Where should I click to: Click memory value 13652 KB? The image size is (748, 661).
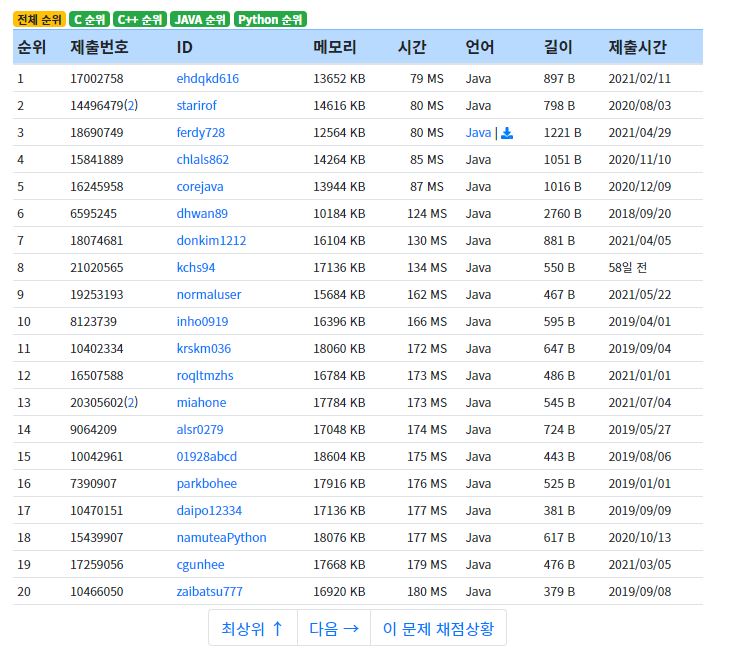(339, 79)
